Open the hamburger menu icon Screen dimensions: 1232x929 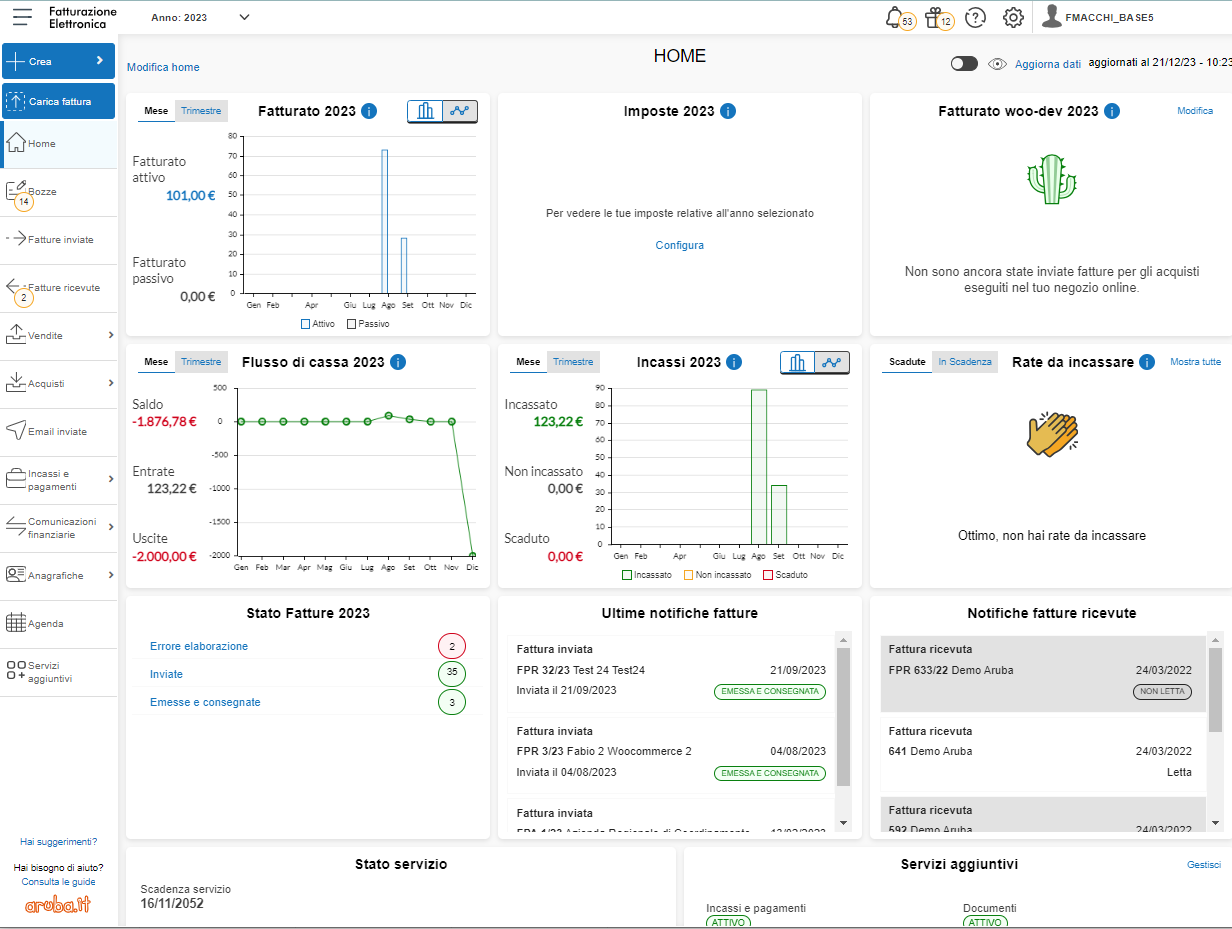[x=22, y=17]
